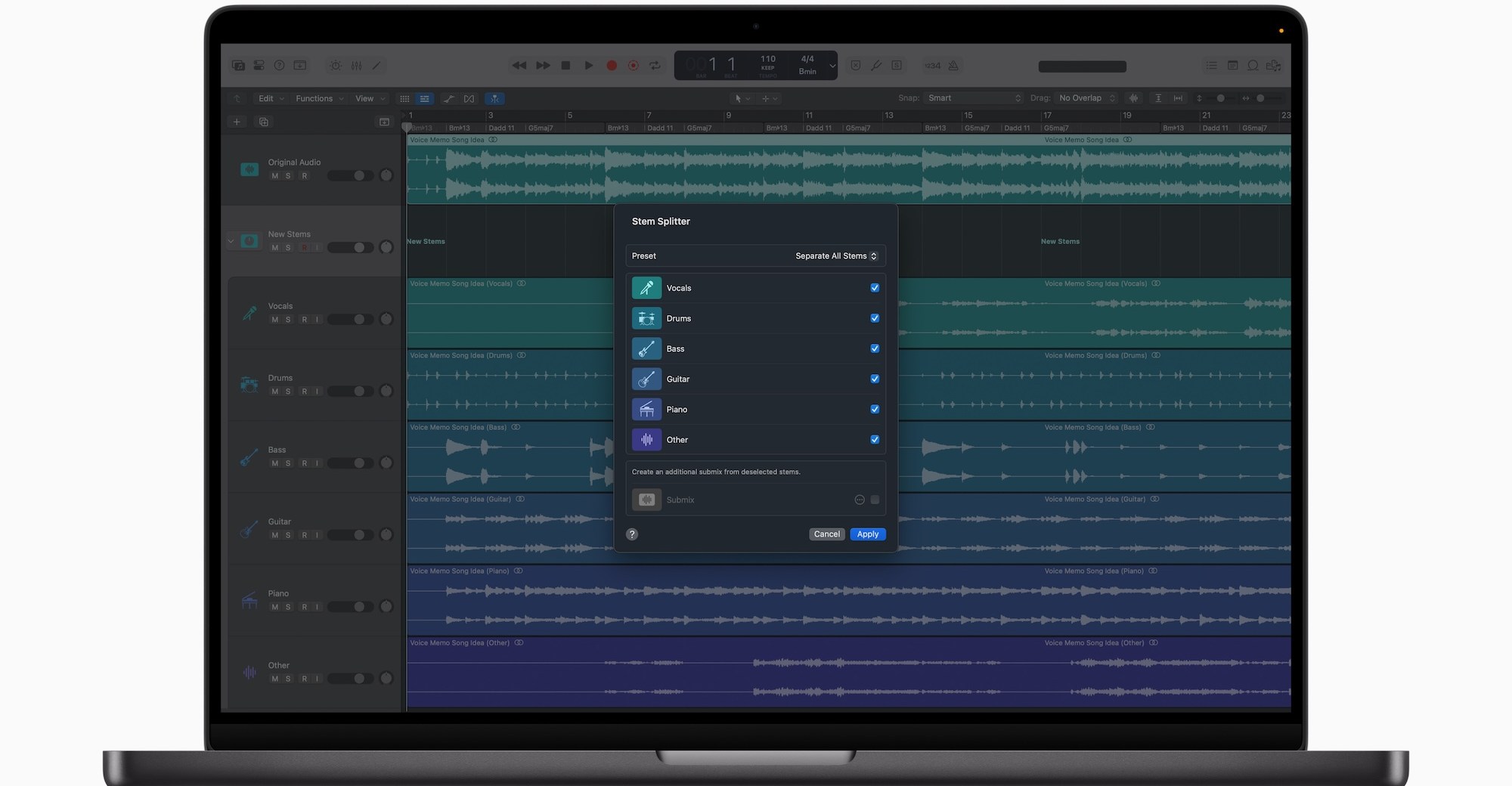This screenshot has height=786, width=1512.
Task: Enable record on the Drums track
Action: (305, 391)
